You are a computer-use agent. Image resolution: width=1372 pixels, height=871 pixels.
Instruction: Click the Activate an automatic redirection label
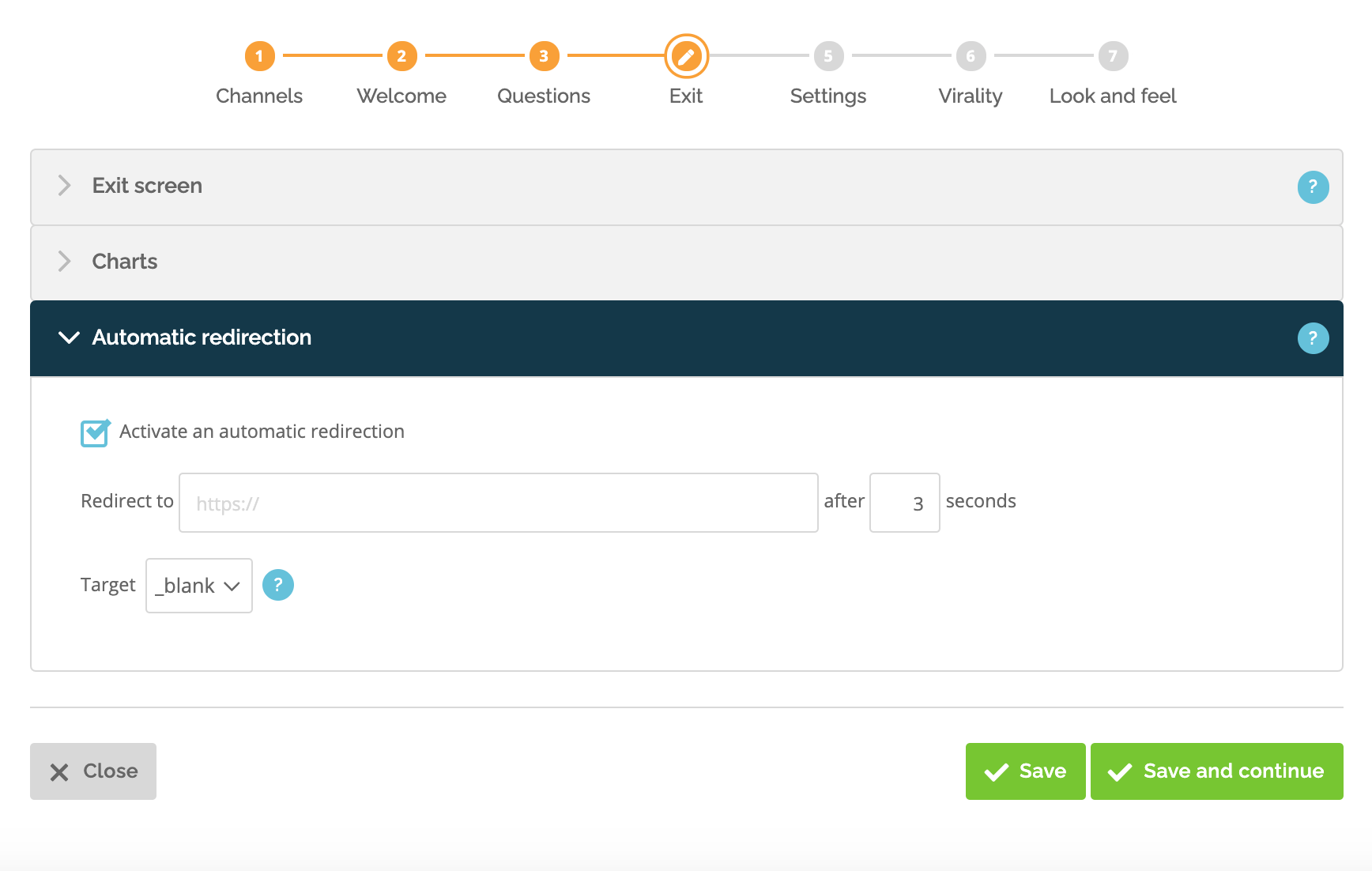tap(262, 432)
